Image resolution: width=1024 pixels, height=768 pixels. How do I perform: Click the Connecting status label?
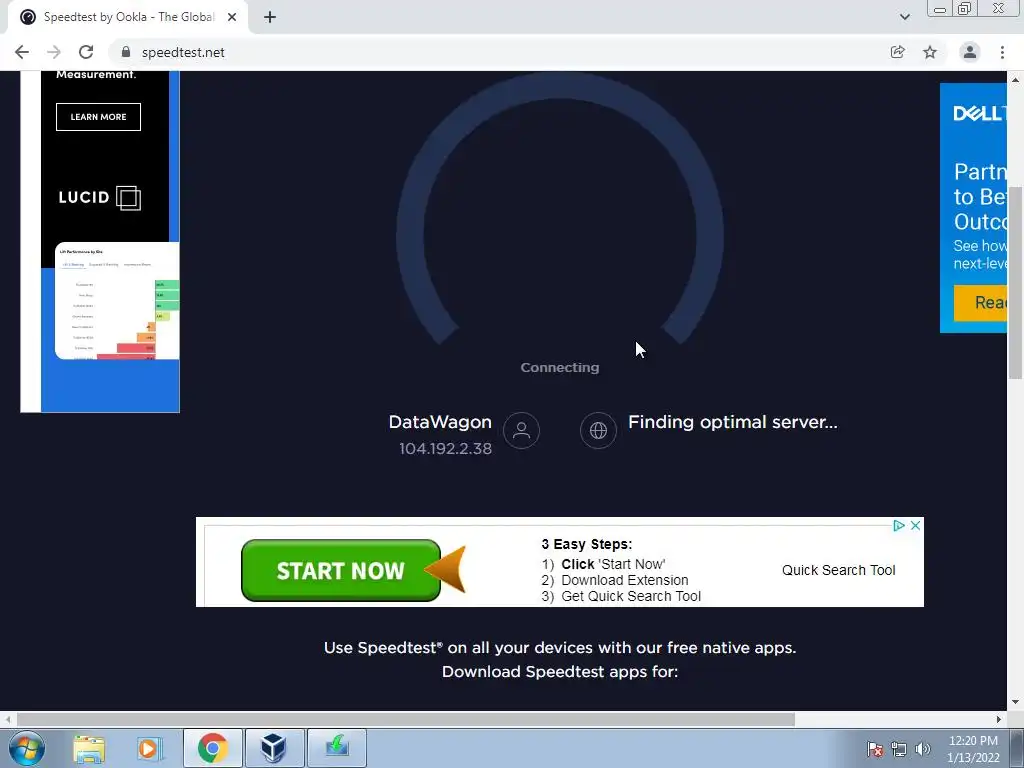[560, 368]
